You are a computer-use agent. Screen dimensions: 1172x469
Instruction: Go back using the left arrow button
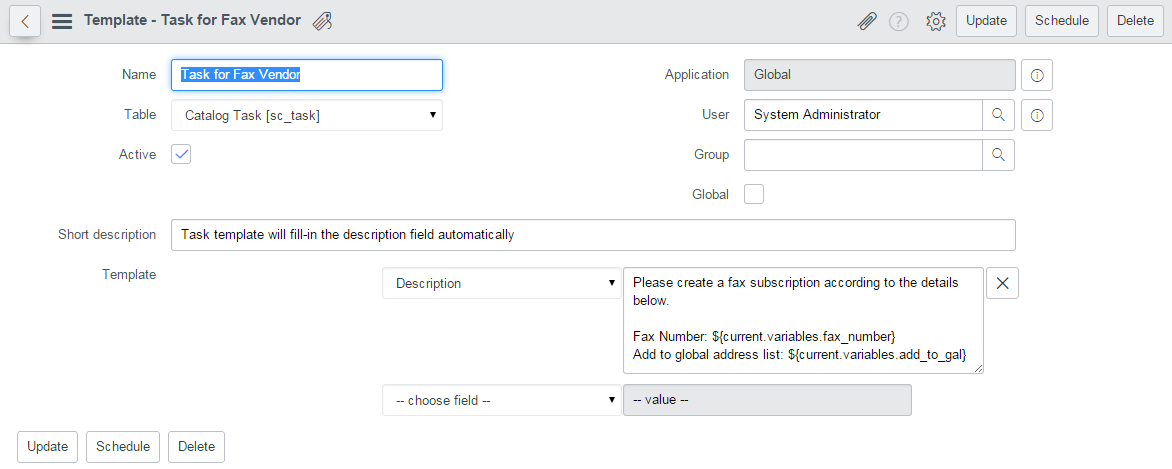pyautogui.click(x=25, y=21)
